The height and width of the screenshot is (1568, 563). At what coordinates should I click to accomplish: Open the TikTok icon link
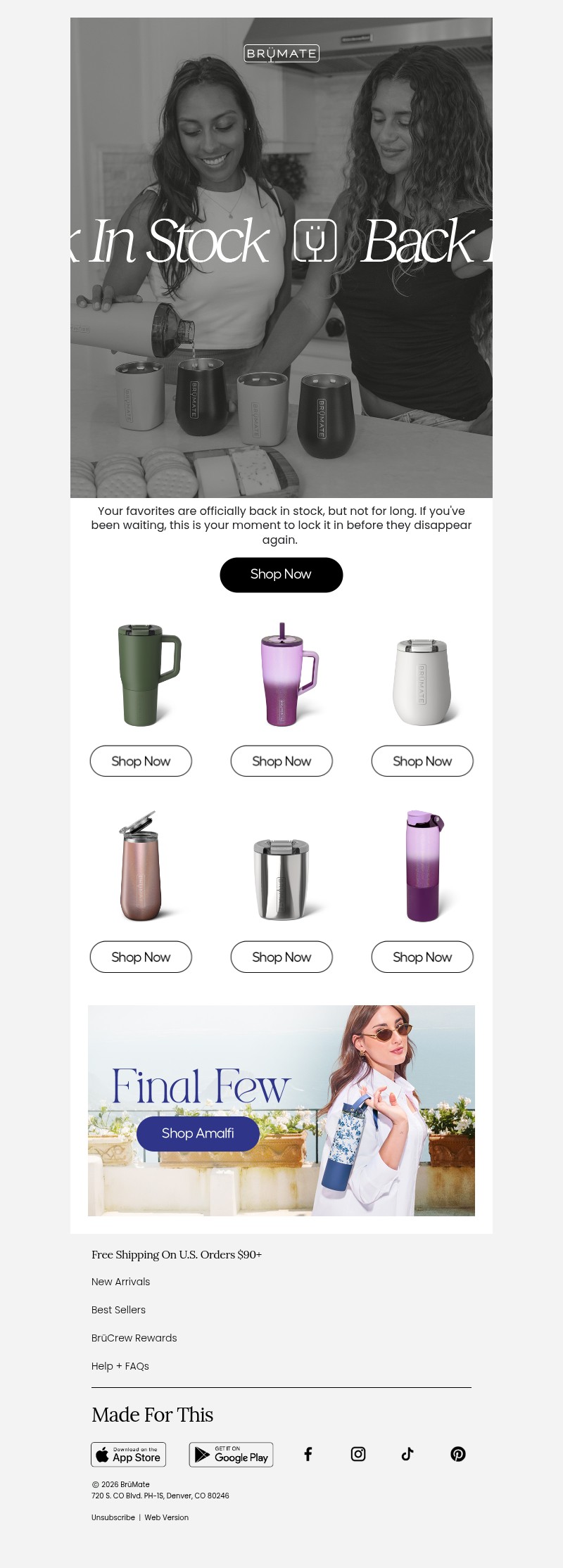tap(407, 1454)
